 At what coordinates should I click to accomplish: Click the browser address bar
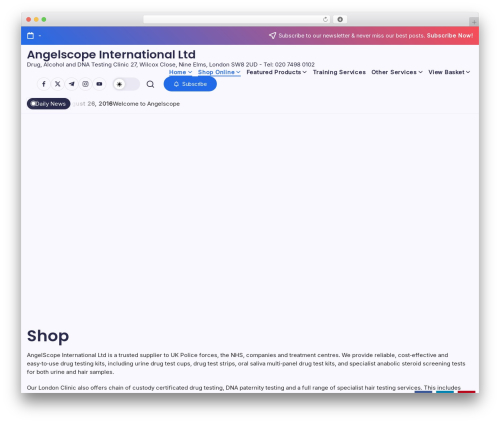click(x=237, y=19)
